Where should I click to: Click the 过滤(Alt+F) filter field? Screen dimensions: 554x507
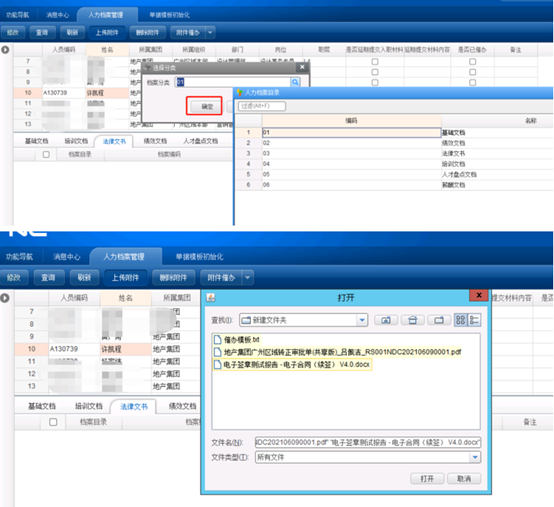click(x=262, y=106)
